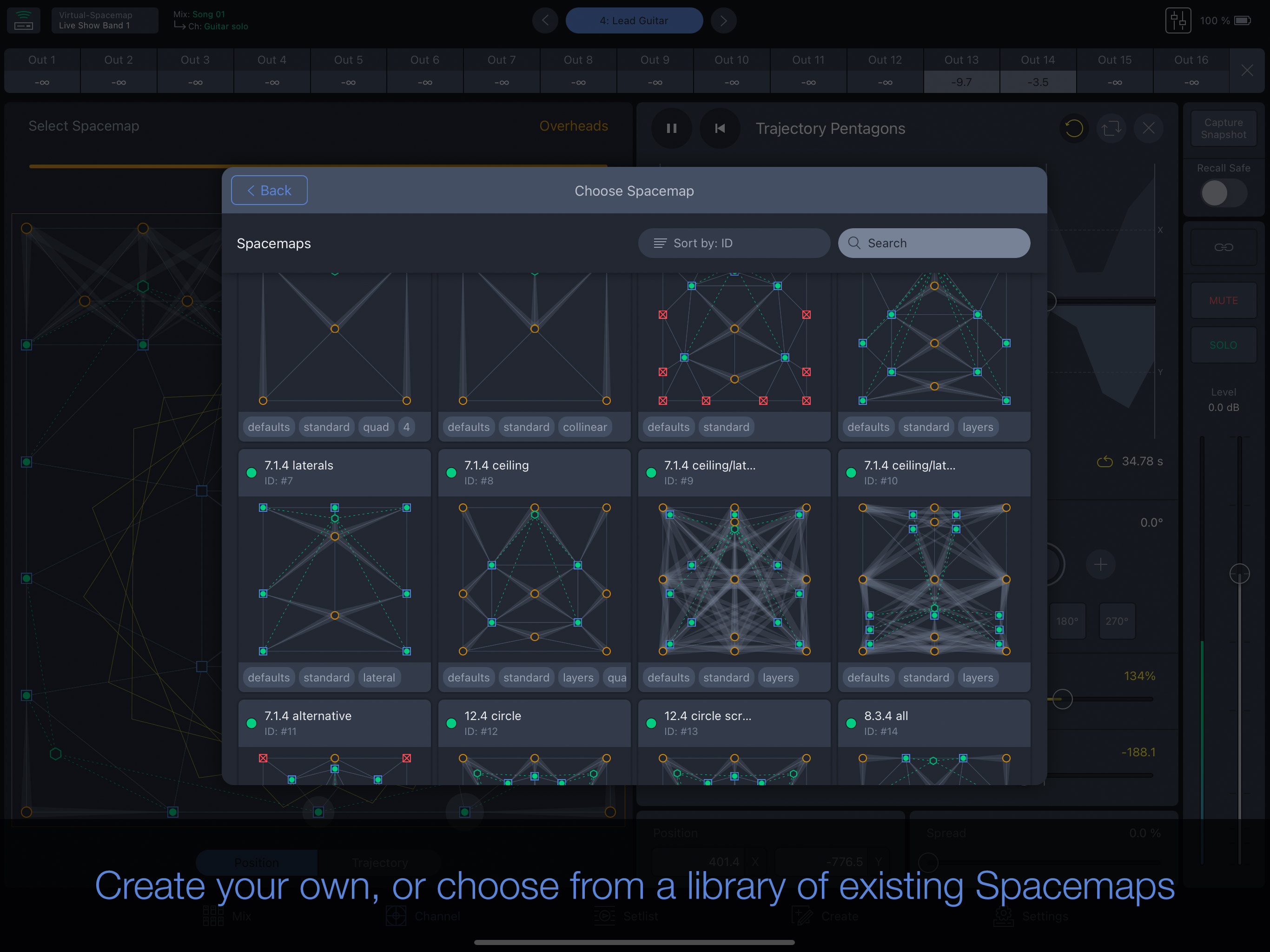Select the spacemap with ID #10
The width and height of the screenshot is (1270, 952).
click(x=934, y=570)
